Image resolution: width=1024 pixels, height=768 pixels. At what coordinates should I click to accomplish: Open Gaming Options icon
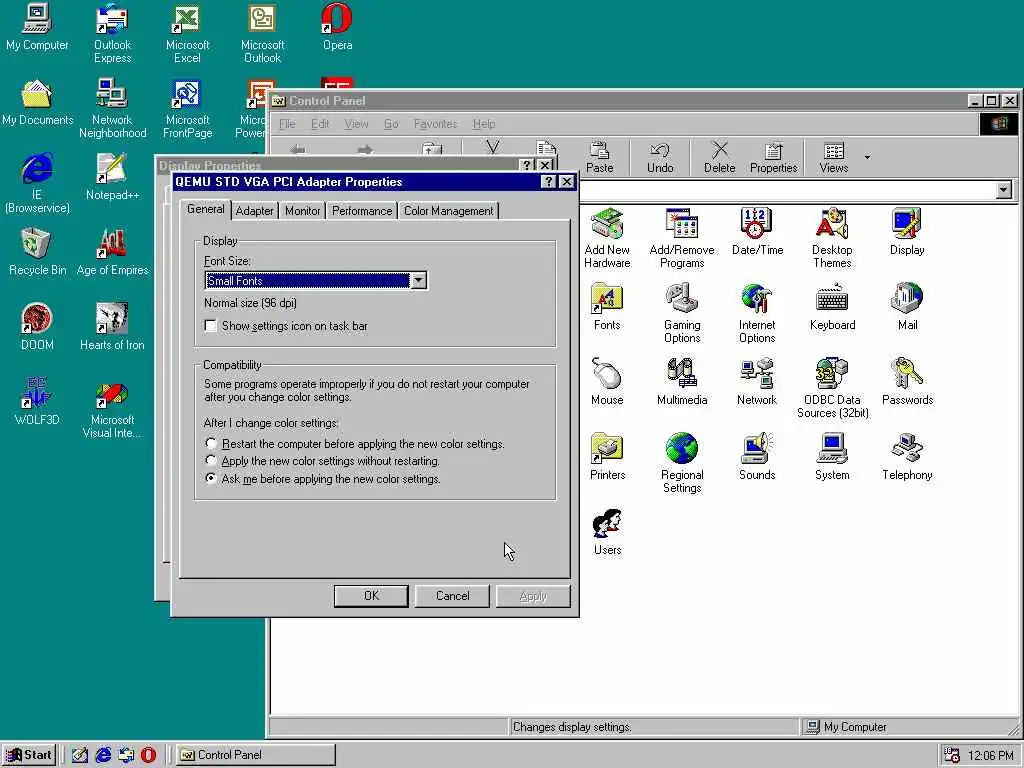682,313
